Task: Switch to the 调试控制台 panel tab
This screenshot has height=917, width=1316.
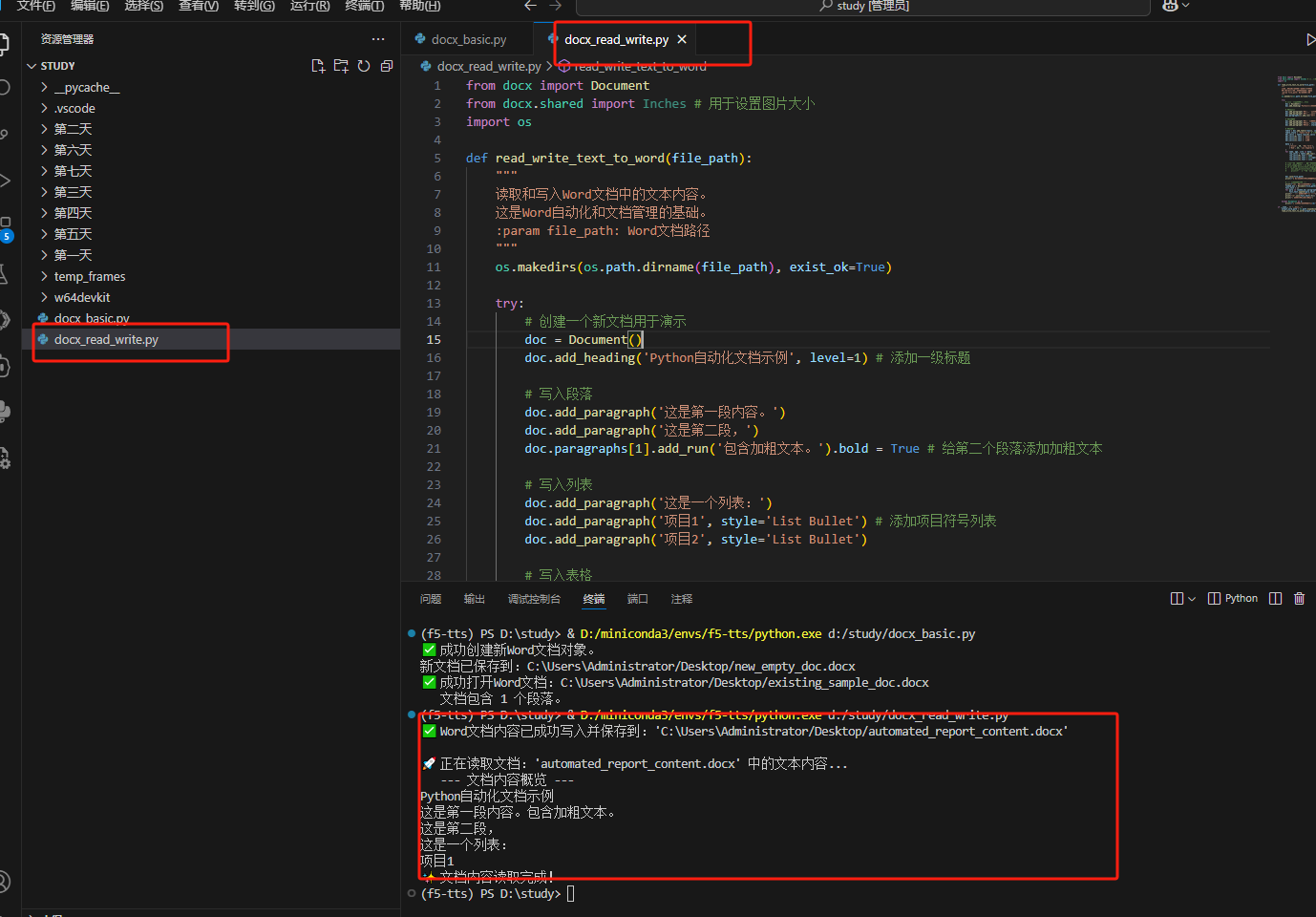Action: point(534,599)
